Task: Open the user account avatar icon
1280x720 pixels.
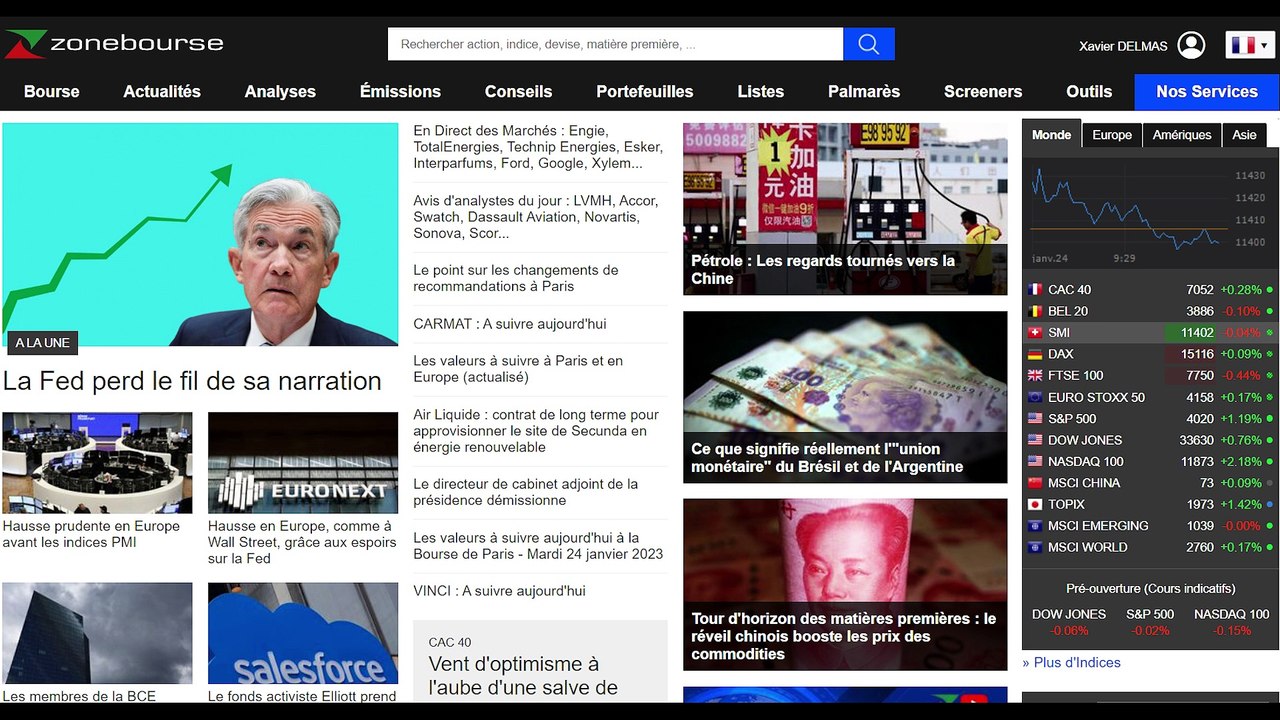Action: (x=1191, y=45)
